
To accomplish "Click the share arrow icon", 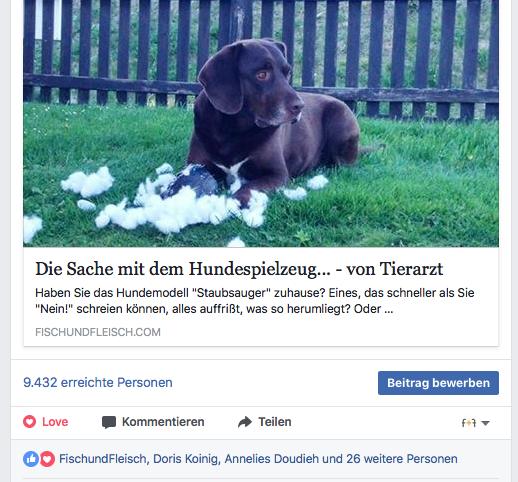I will pos(245,422).
